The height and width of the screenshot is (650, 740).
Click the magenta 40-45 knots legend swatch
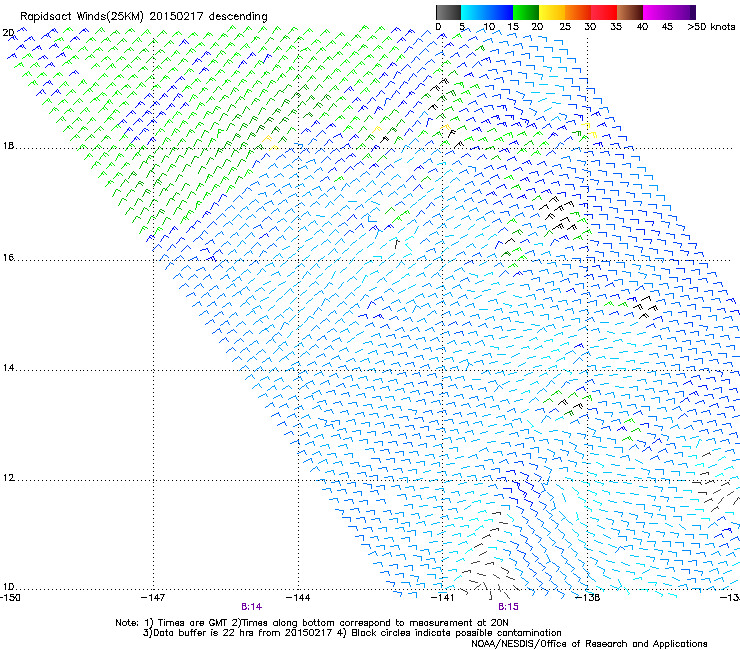pyautogui.click(x=656, y=12)
